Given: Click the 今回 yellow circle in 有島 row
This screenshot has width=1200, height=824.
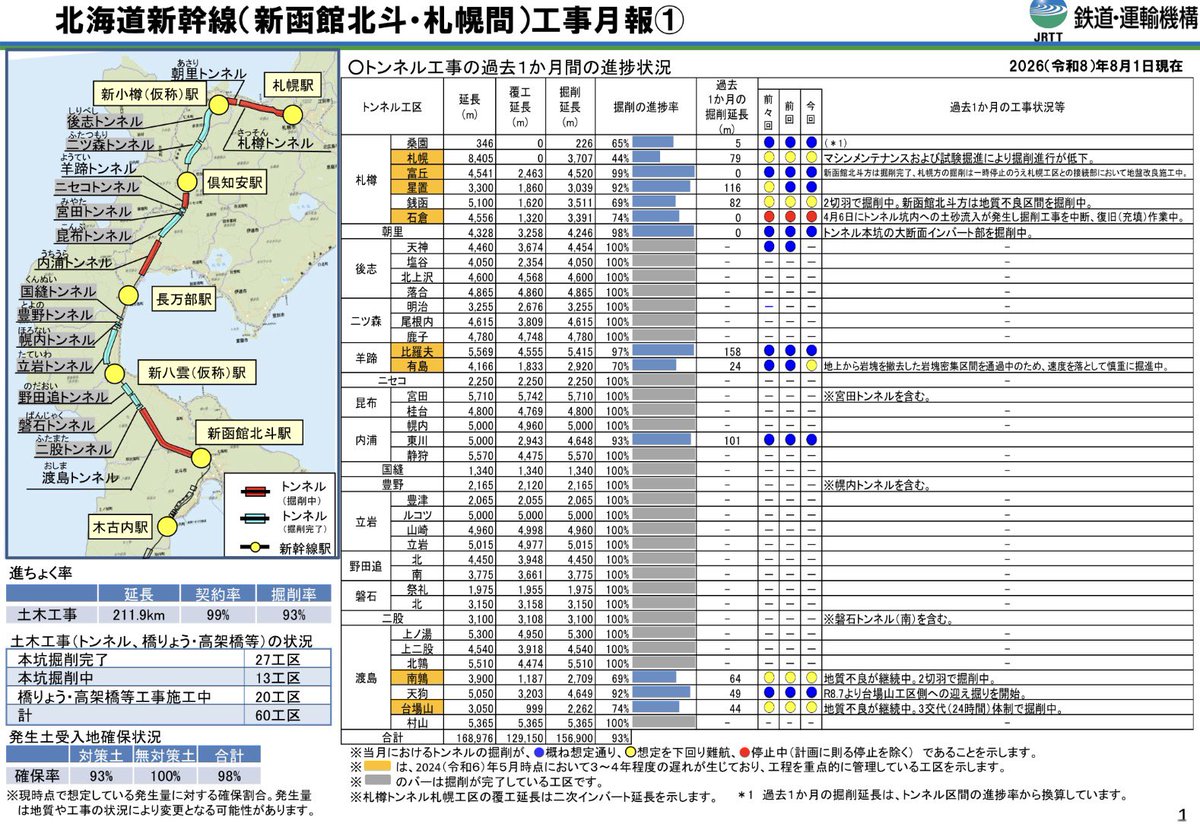Looking at the screenshot, I should coord(811,366).
